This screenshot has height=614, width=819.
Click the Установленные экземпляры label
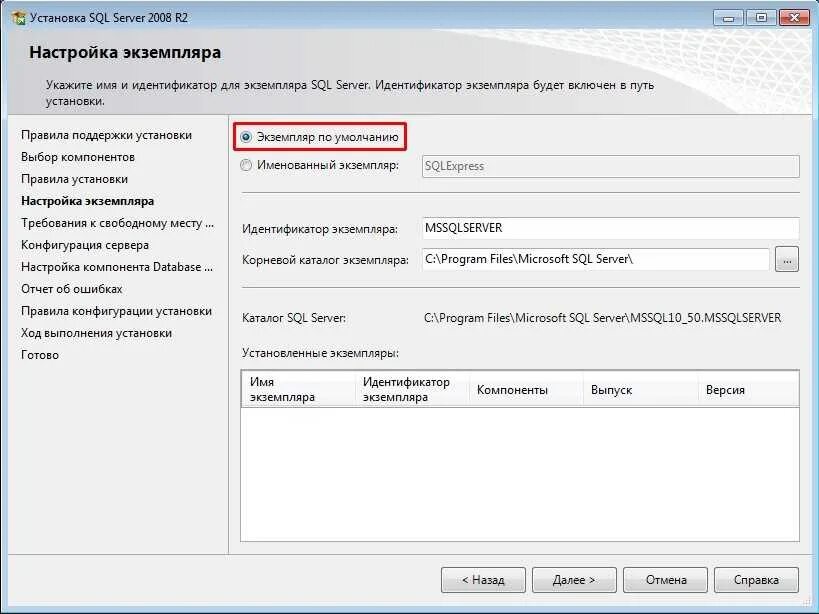(x=320, y=353)
